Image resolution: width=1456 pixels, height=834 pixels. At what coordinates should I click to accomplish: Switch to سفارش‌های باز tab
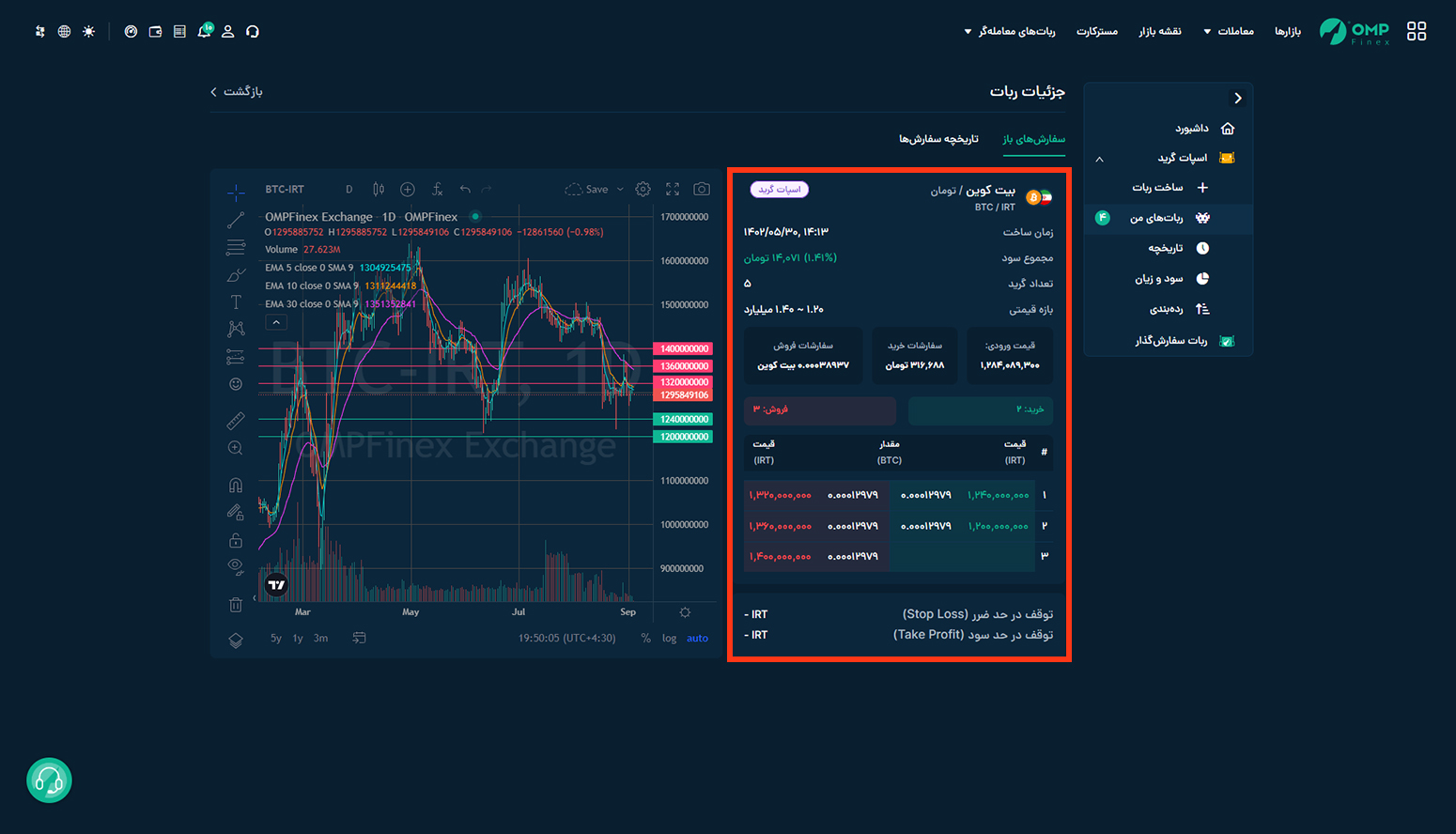1033,139
